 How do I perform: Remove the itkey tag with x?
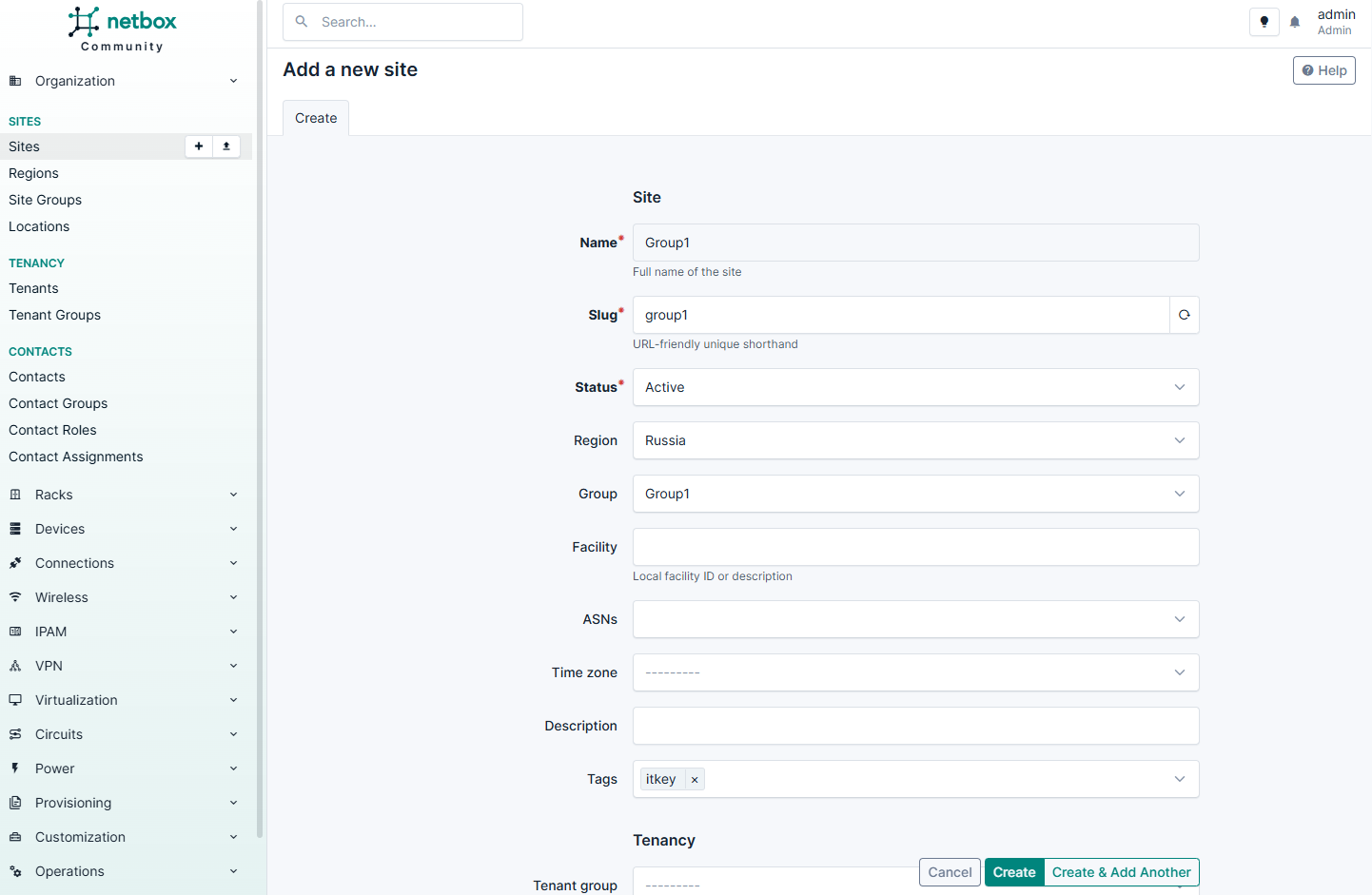695,780
